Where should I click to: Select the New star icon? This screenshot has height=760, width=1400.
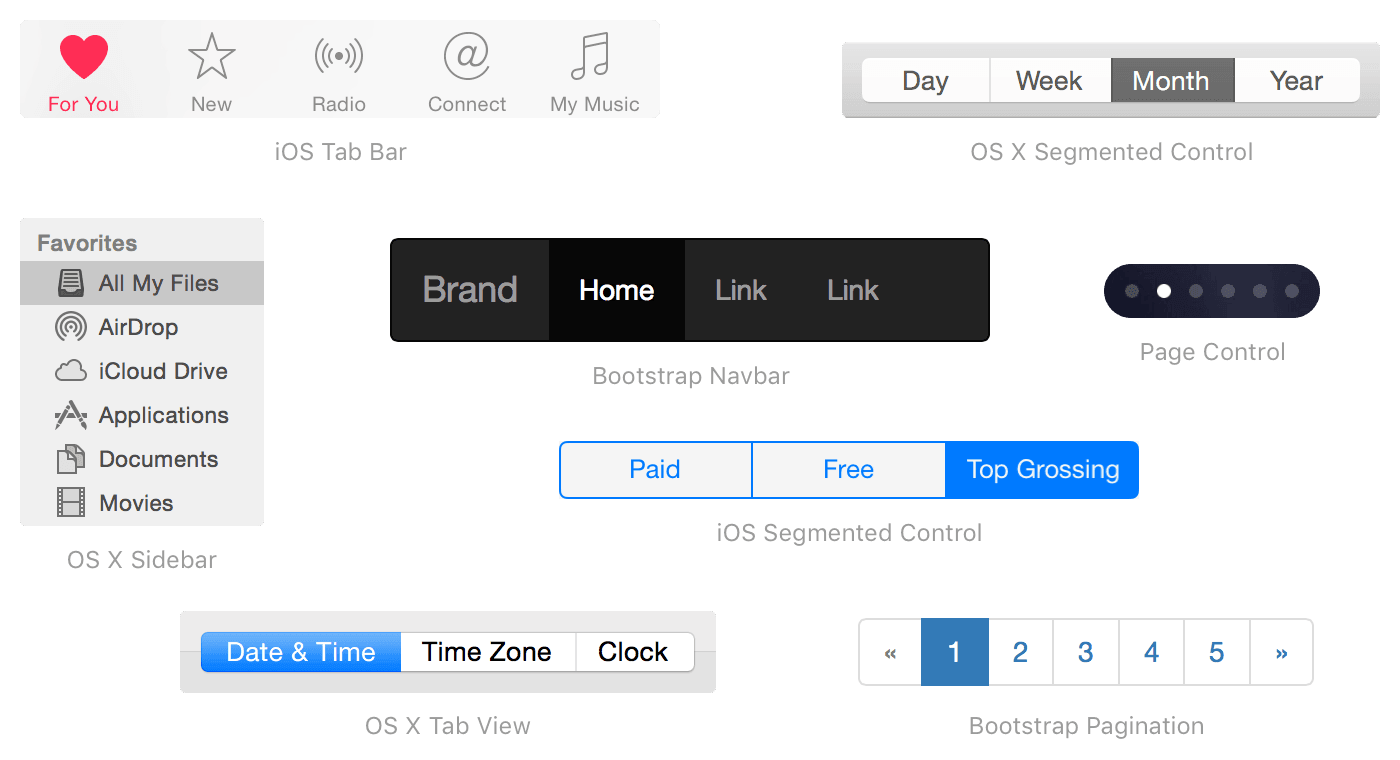coord(211,56)
